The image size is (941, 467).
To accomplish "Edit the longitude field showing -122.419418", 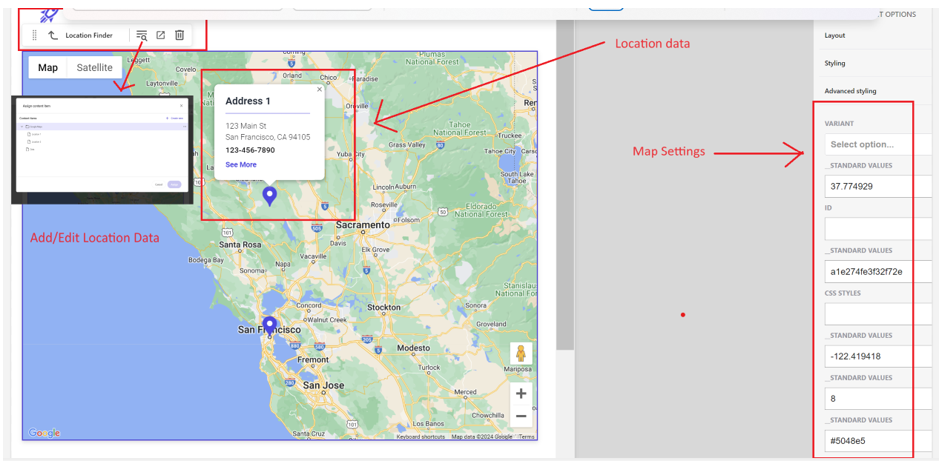I will (879, 357).
